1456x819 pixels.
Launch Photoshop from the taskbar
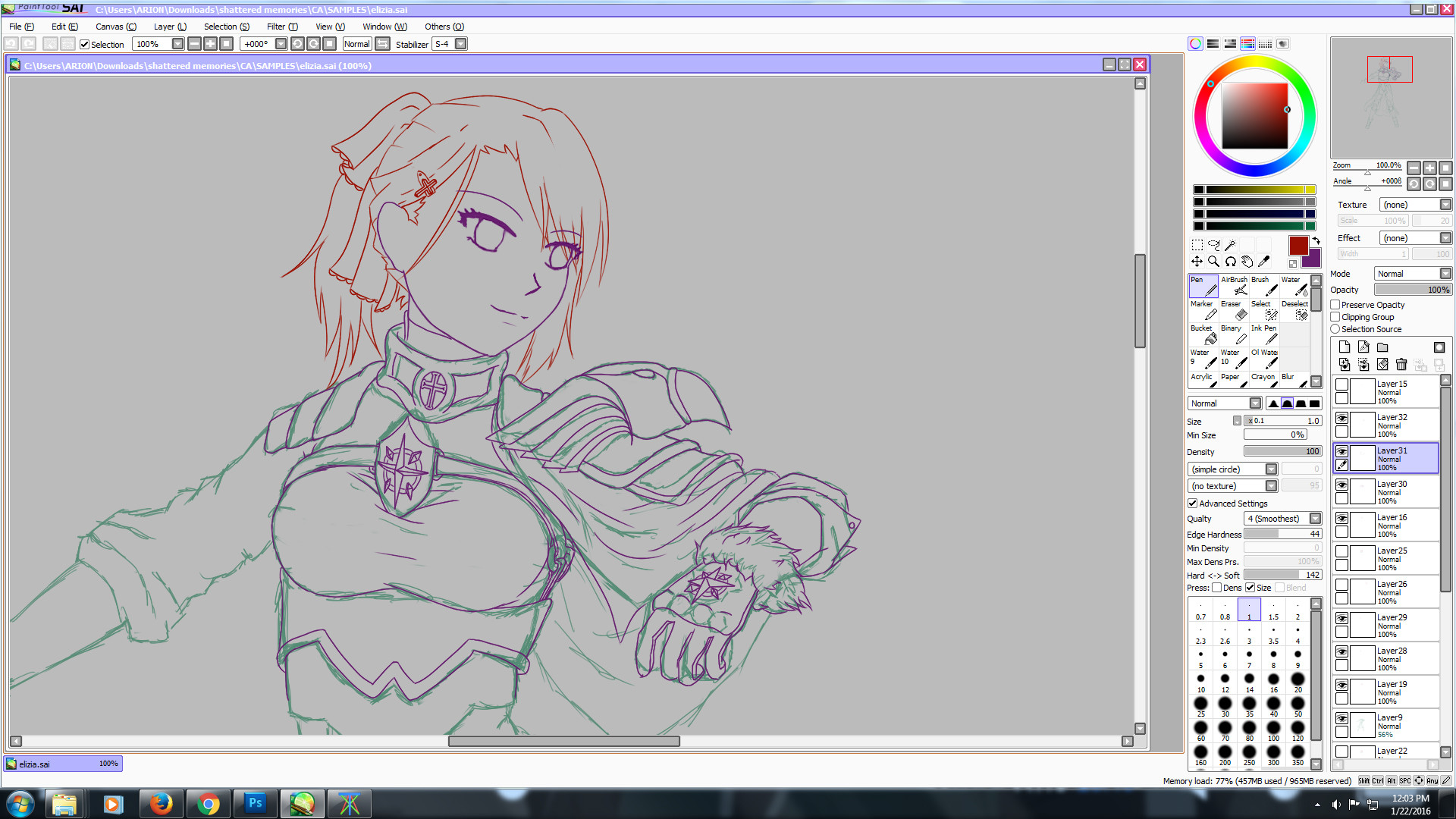[x=256, y=803]
